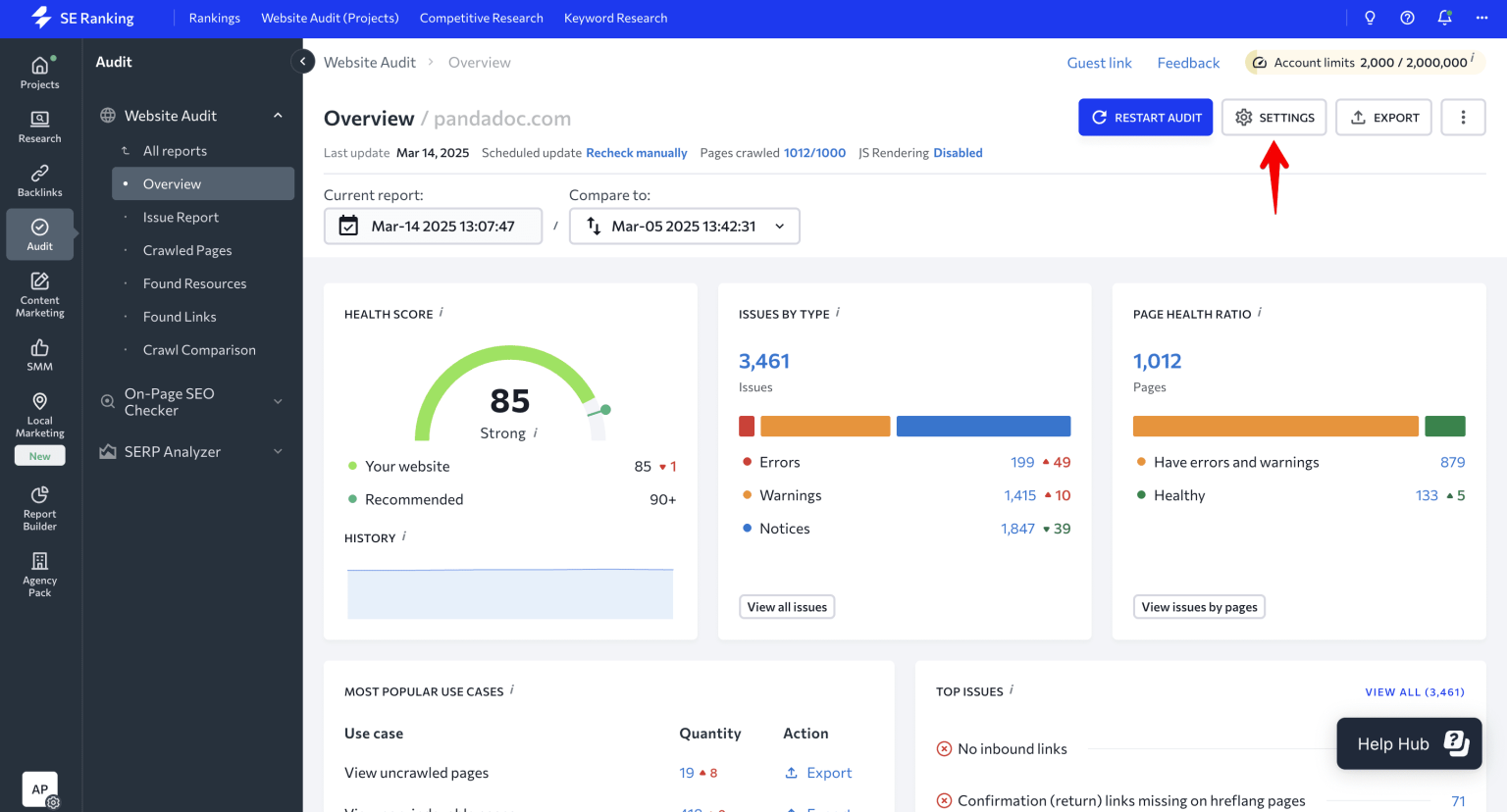
Task: Open the Content Marketing sidebar icon
Action: (39, 293)
